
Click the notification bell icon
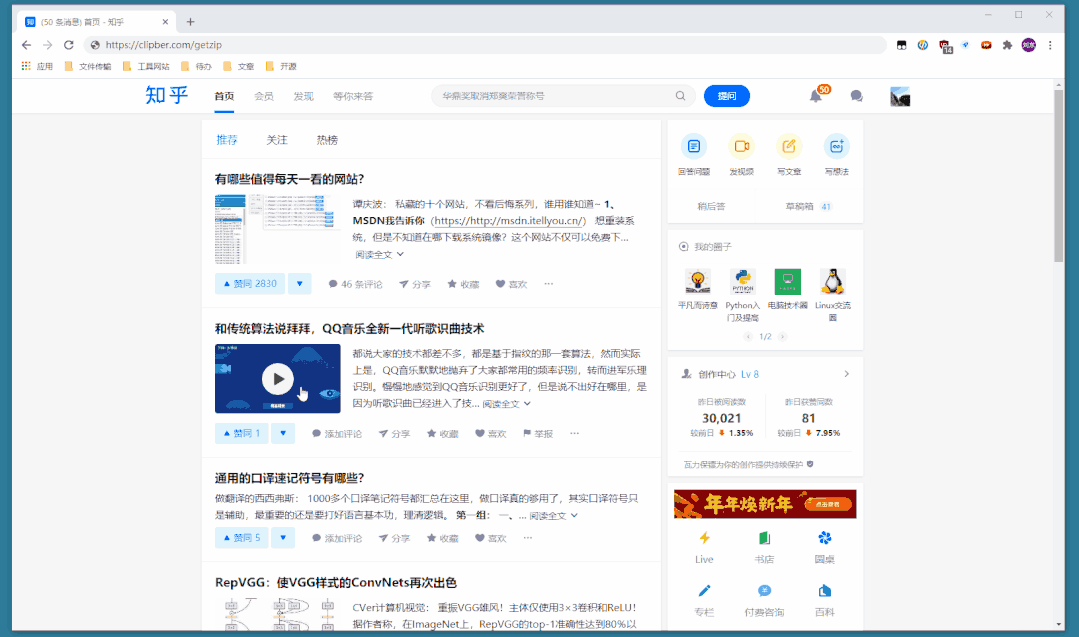[x=816, y=96]
